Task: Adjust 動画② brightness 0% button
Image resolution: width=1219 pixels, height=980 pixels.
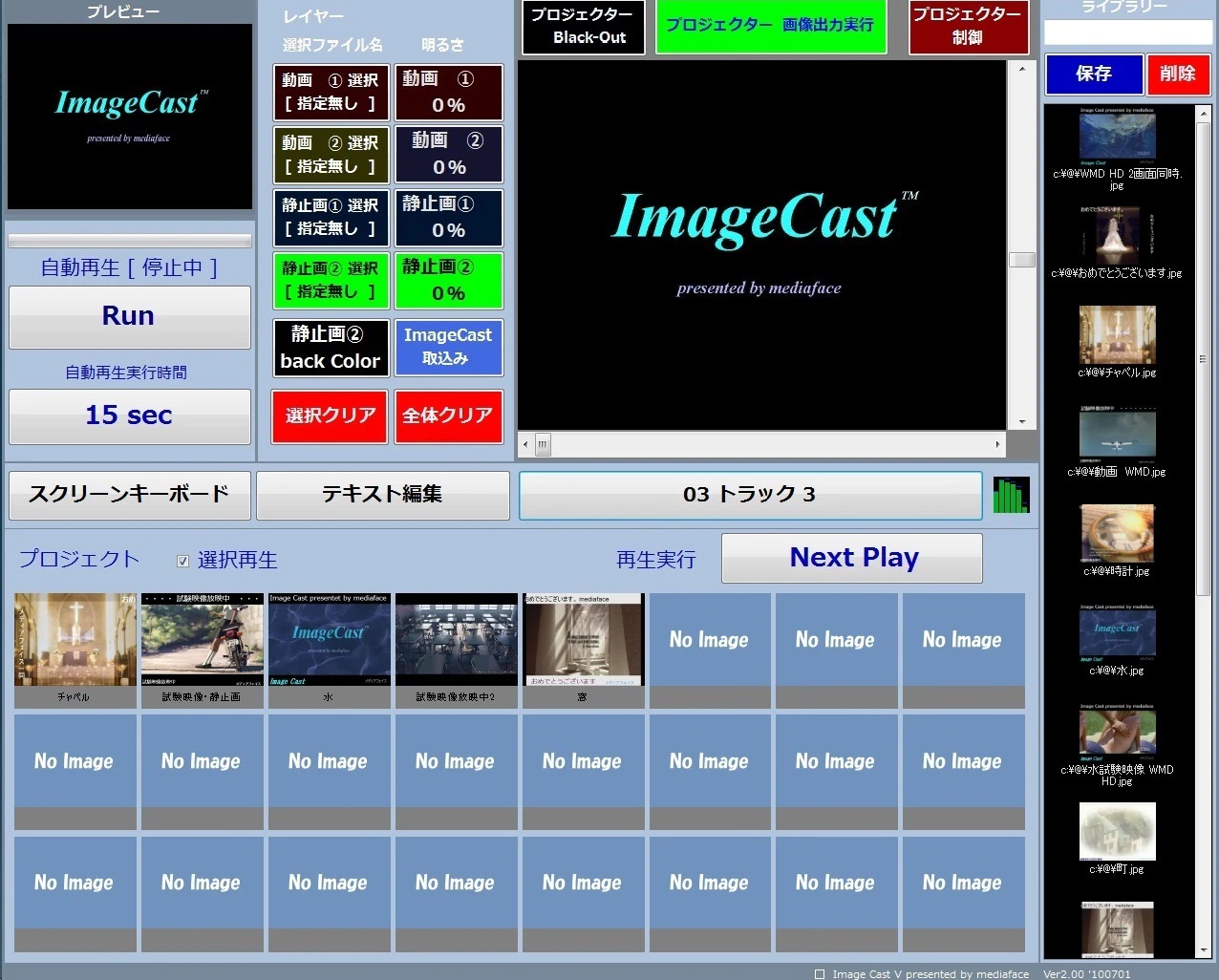Action: [449, 155]
